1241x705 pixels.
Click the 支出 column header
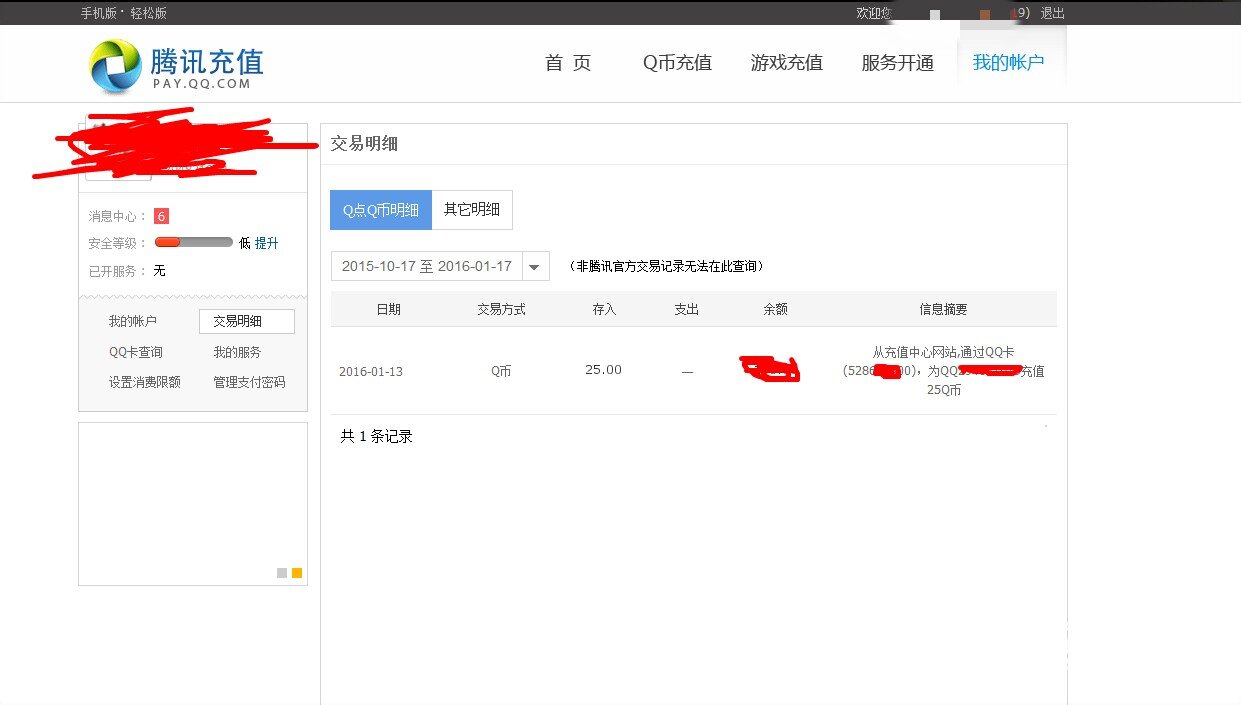pyautogui.click(x=686, y=309)
